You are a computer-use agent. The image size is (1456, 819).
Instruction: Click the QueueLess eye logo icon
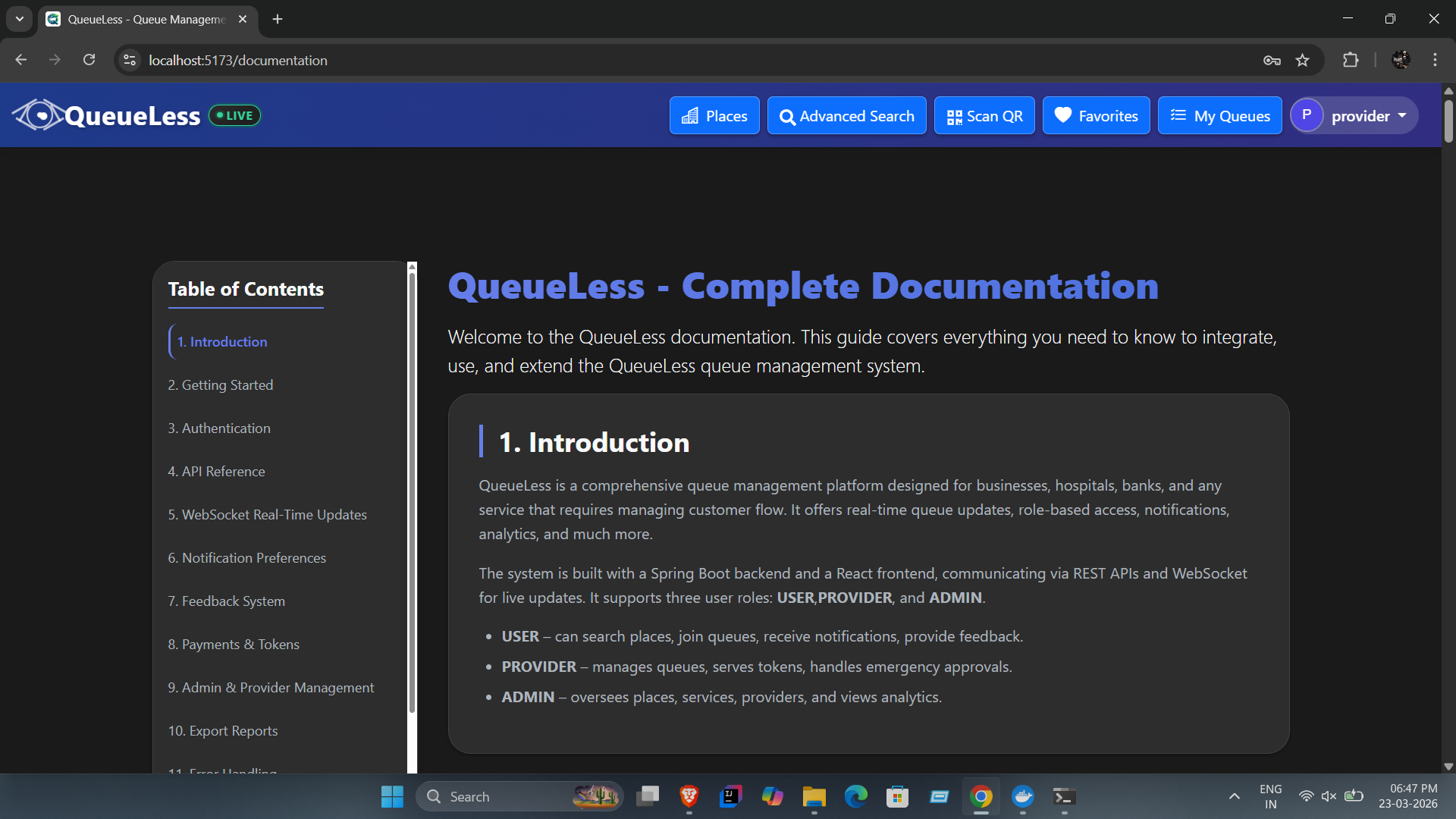tap(38, 115)
